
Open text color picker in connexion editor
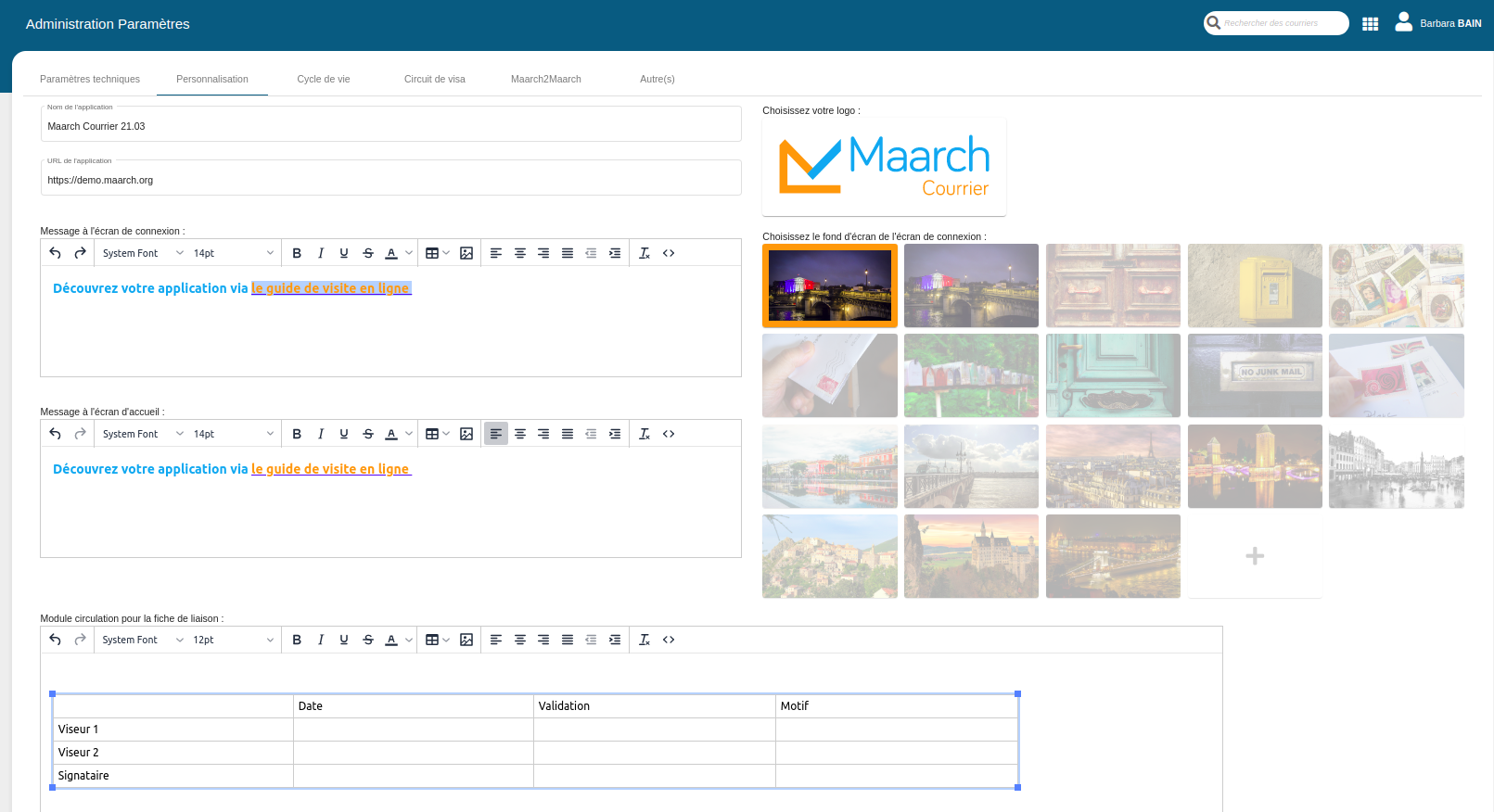[x=408, y=253]
